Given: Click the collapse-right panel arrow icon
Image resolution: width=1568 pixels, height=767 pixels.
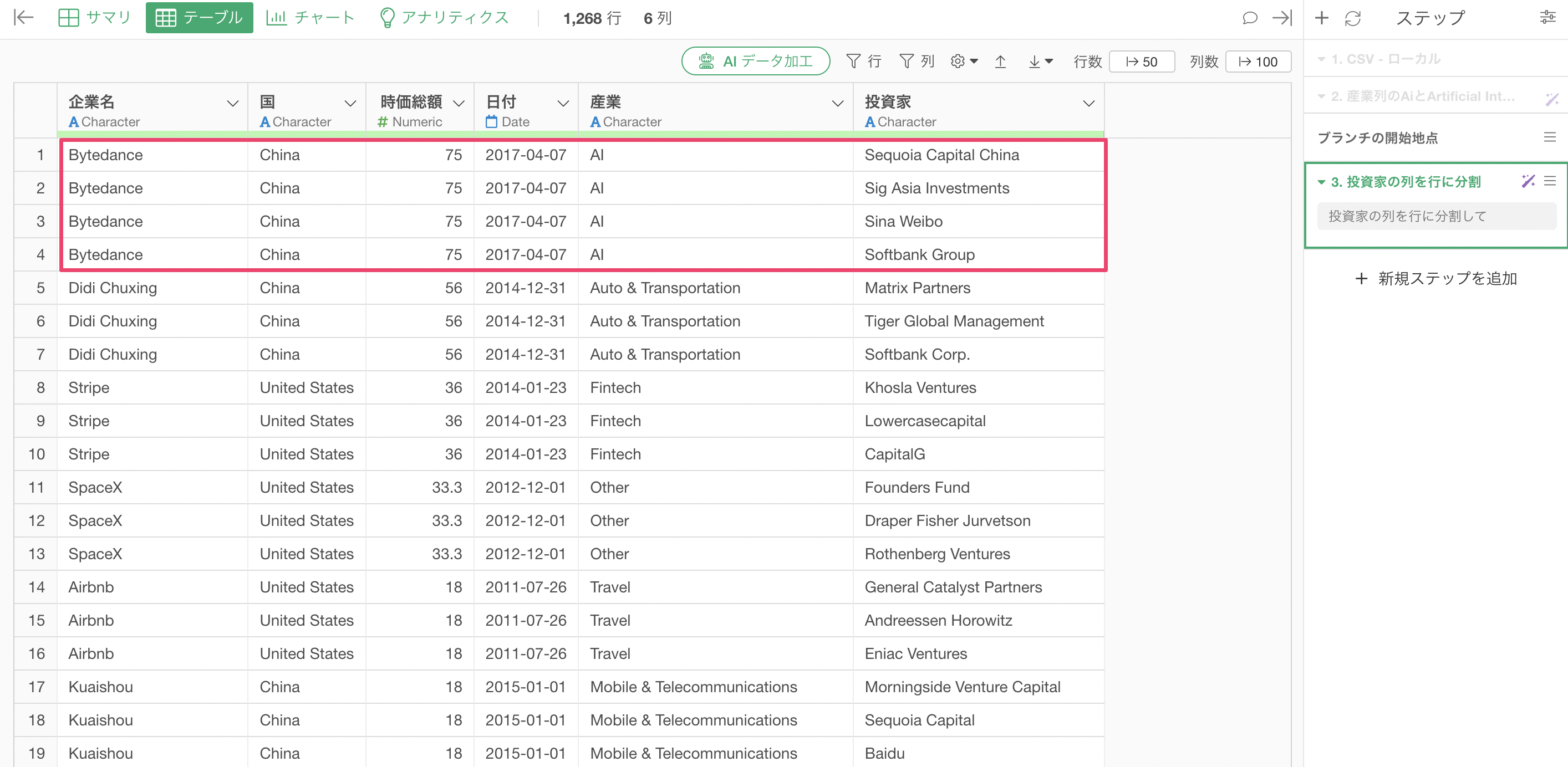Looking at the screenshot, I should coord(1282,18).
